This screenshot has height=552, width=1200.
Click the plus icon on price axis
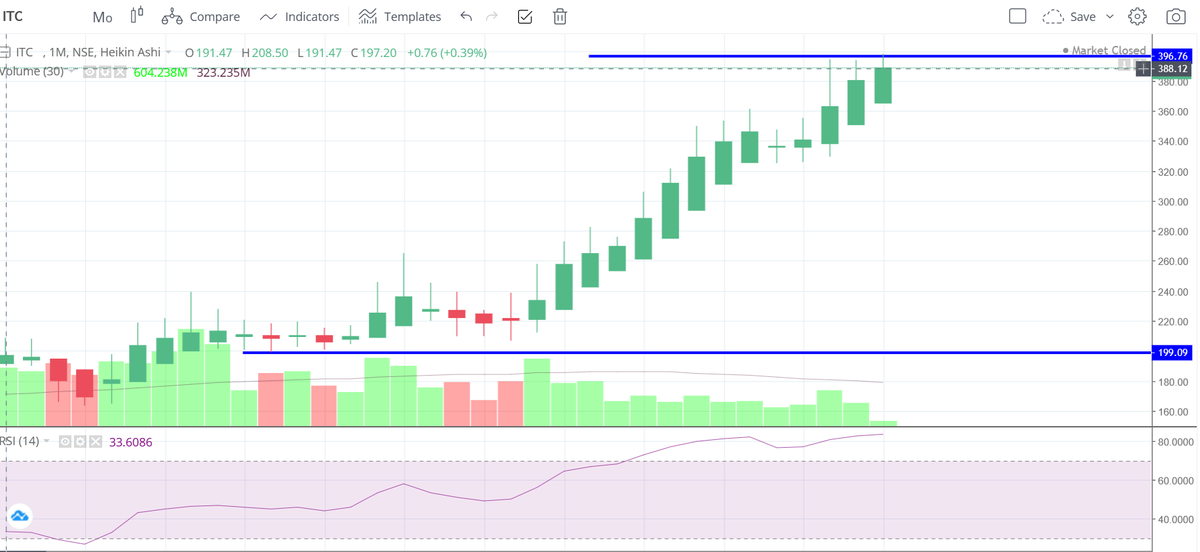click(x=1143, y=69)
